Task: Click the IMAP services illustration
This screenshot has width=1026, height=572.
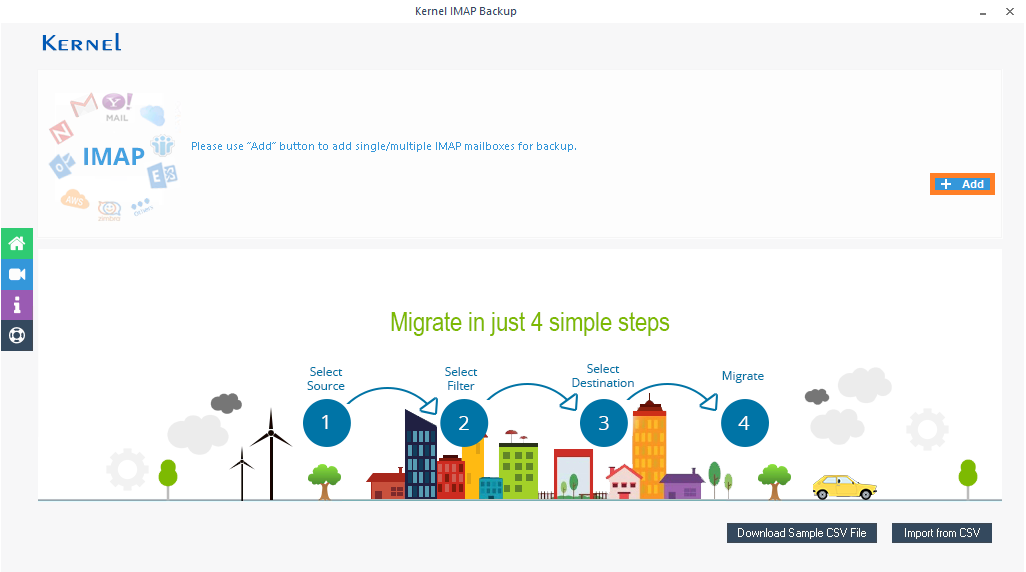Action: point(114,156)
